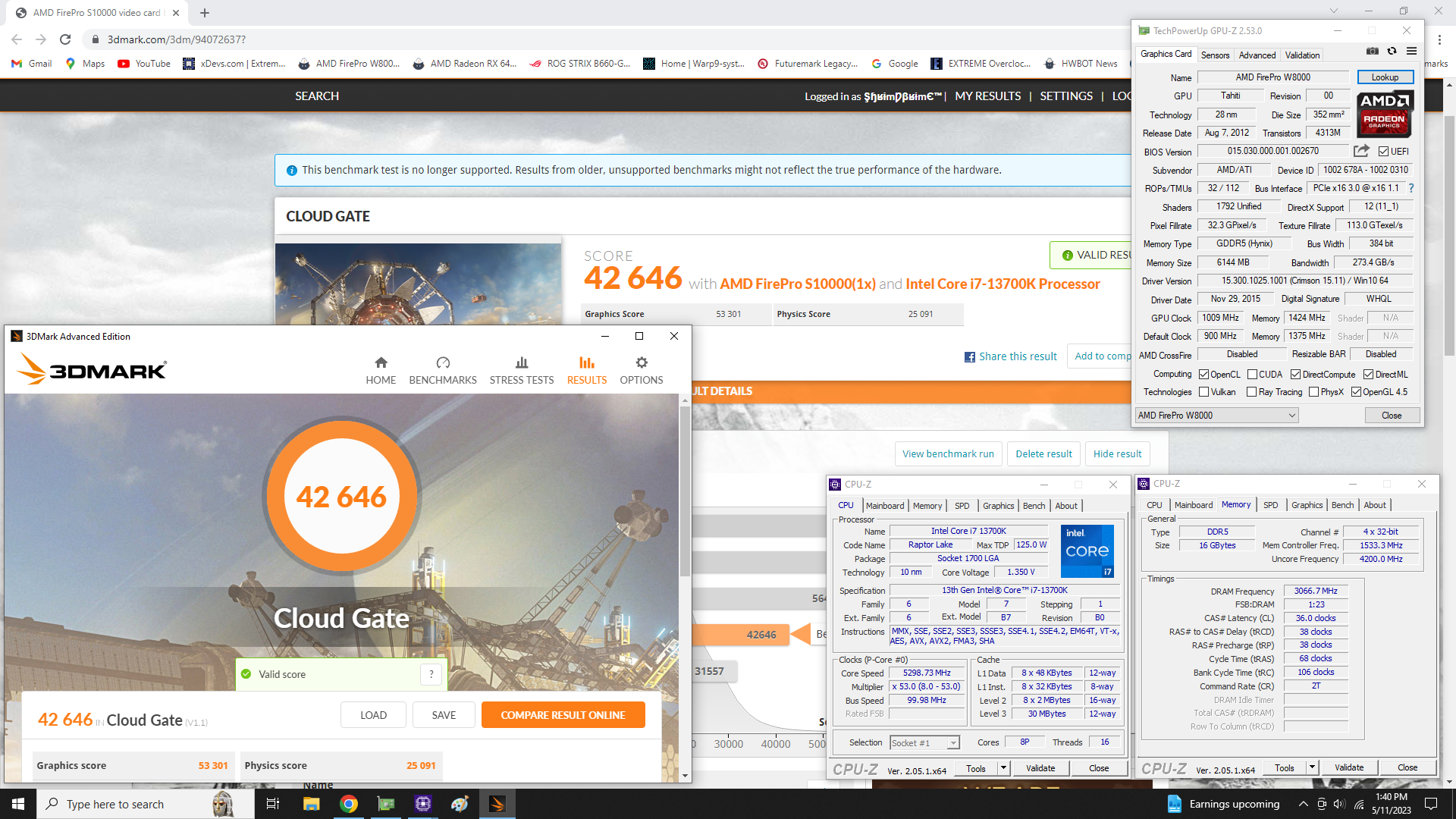Open the 3DMark BENCHMARKS icon
This screenshot has height=819, width=1456.
pos(443,363)
